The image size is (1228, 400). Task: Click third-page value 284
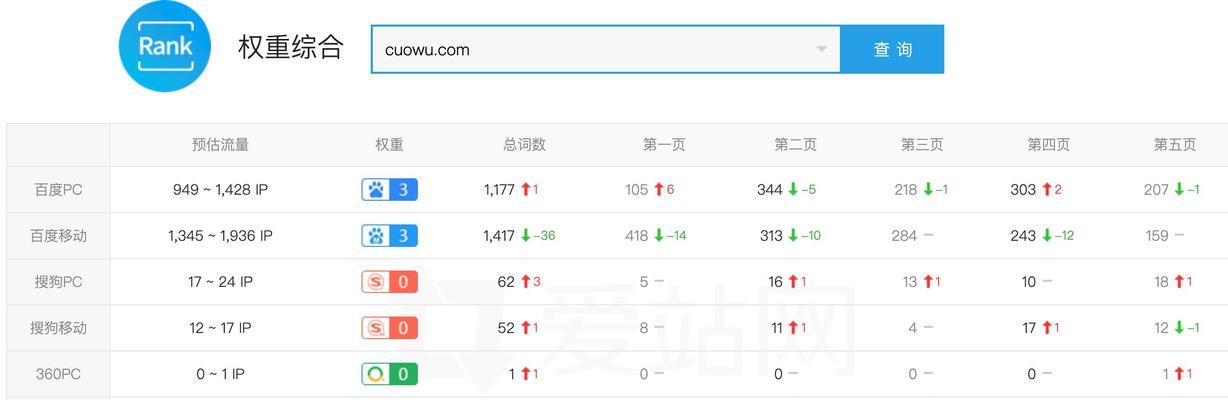pos(904,236)
